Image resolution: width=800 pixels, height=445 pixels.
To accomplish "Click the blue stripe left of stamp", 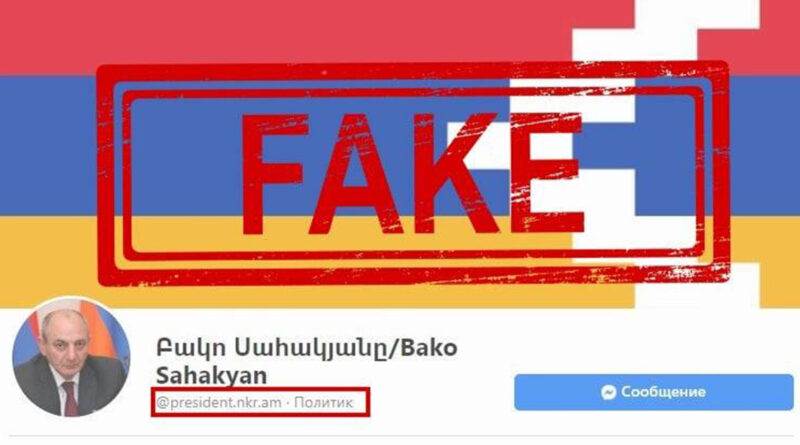I will (x=48, y=145).
